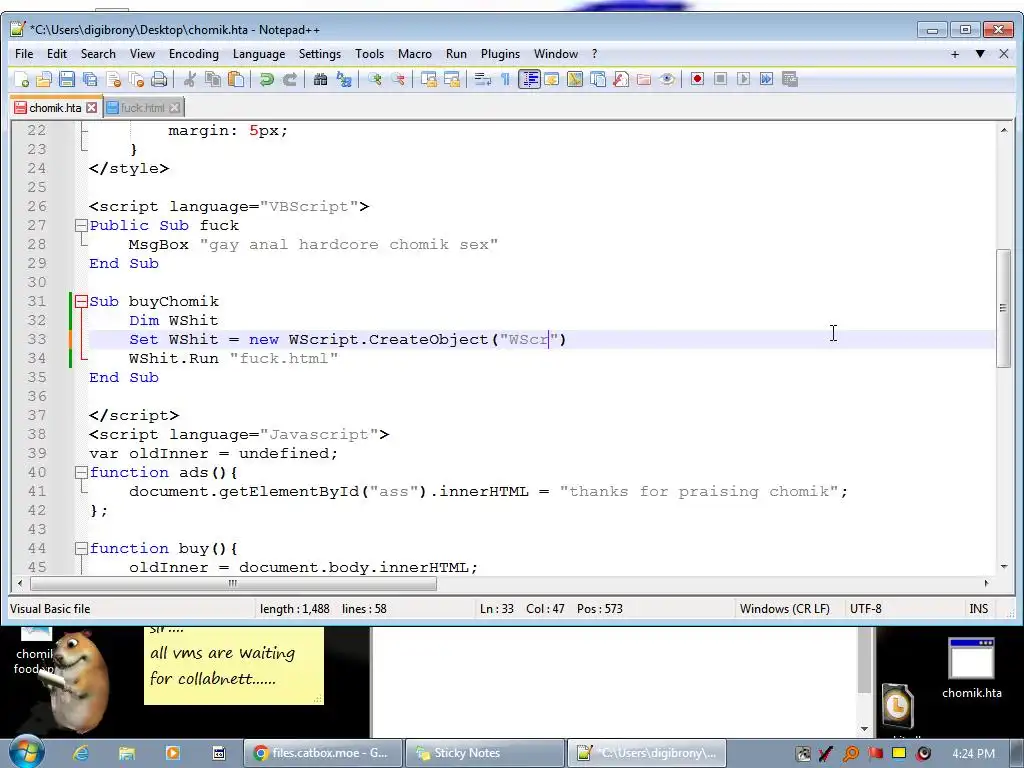Toggle synchronized vertical scrolling

[428, 80]
